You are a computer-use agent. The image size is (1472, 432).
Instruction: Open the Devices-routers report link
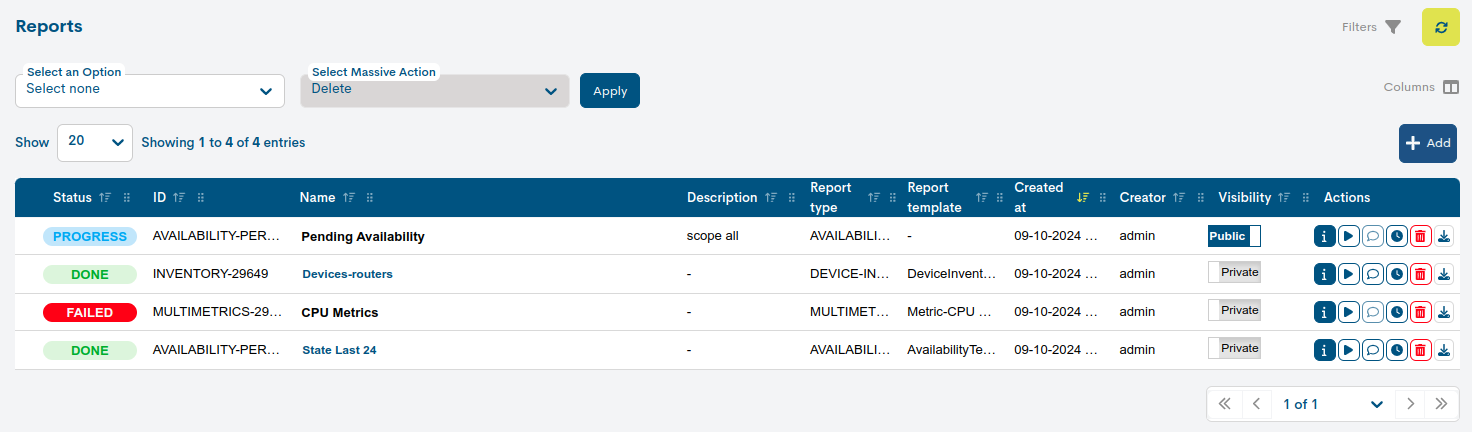click(347, 274)
